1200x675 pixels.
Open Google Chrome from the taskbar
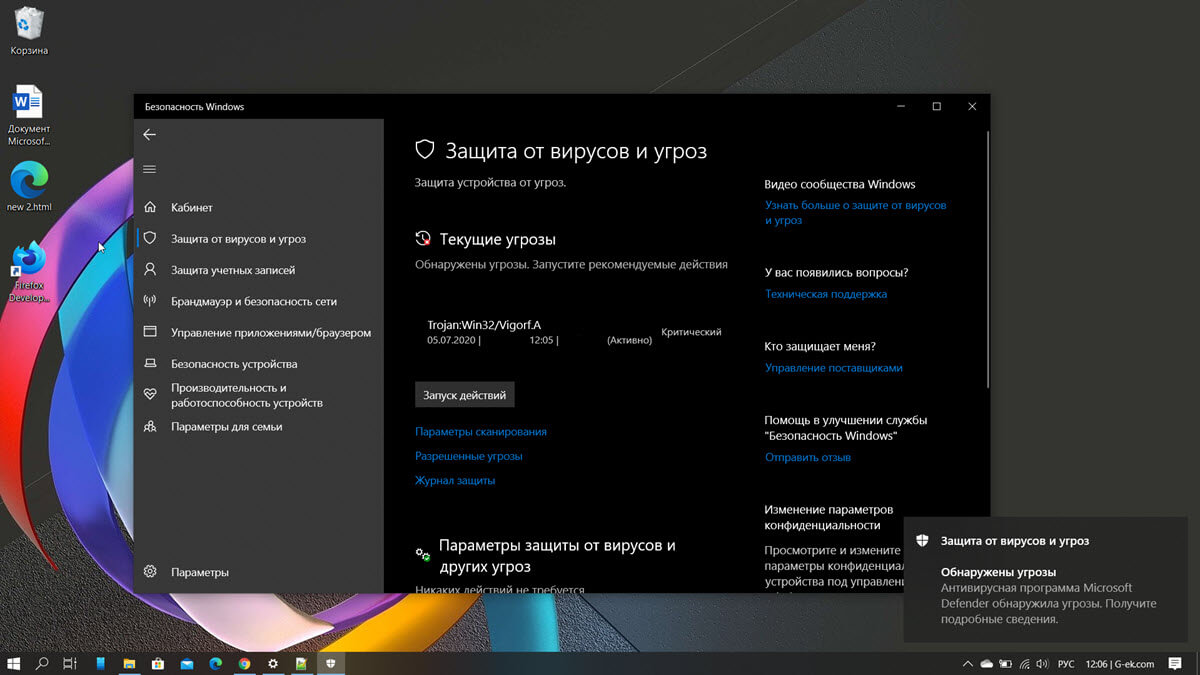244,663
